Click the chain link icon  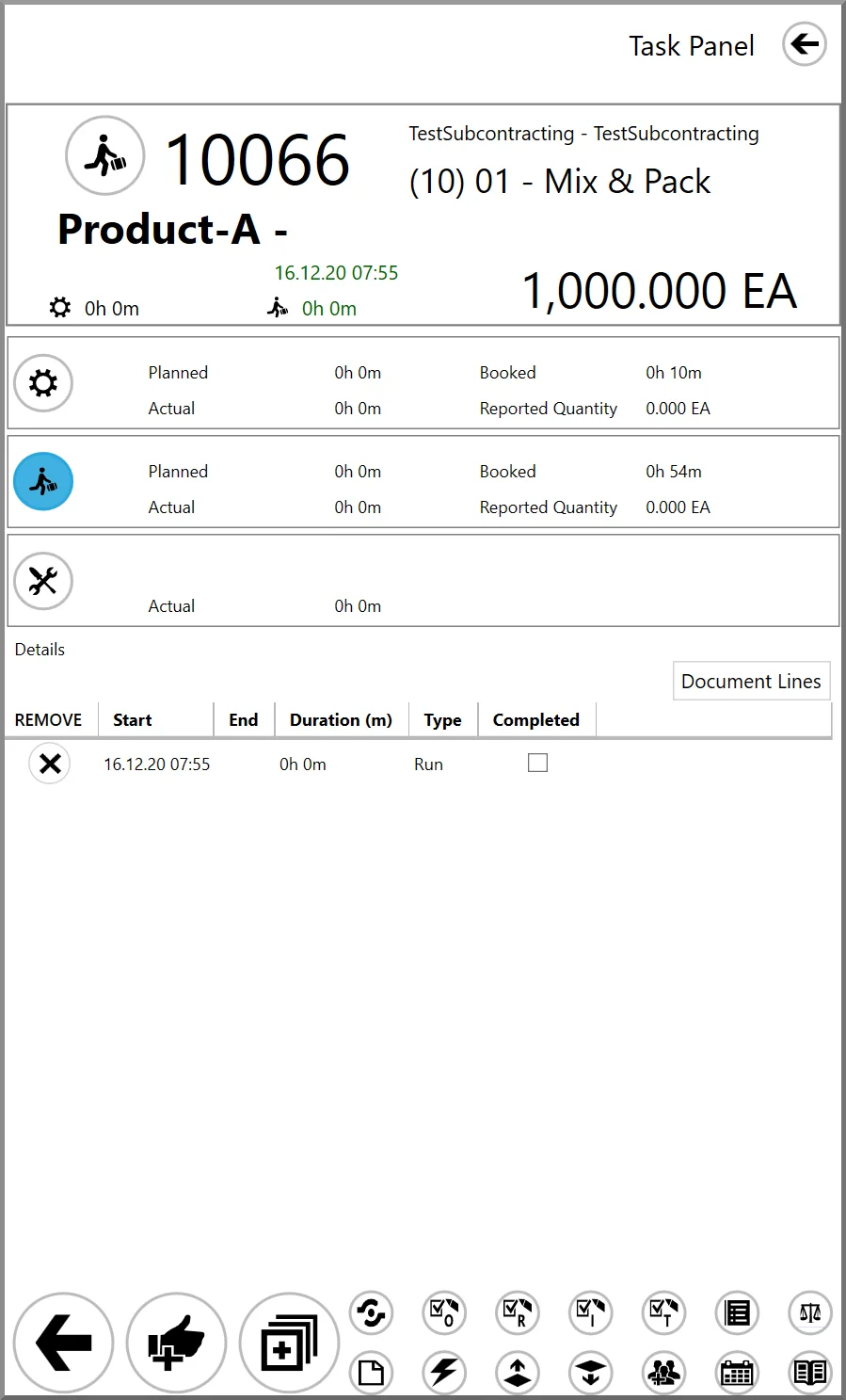point(372,1312)
